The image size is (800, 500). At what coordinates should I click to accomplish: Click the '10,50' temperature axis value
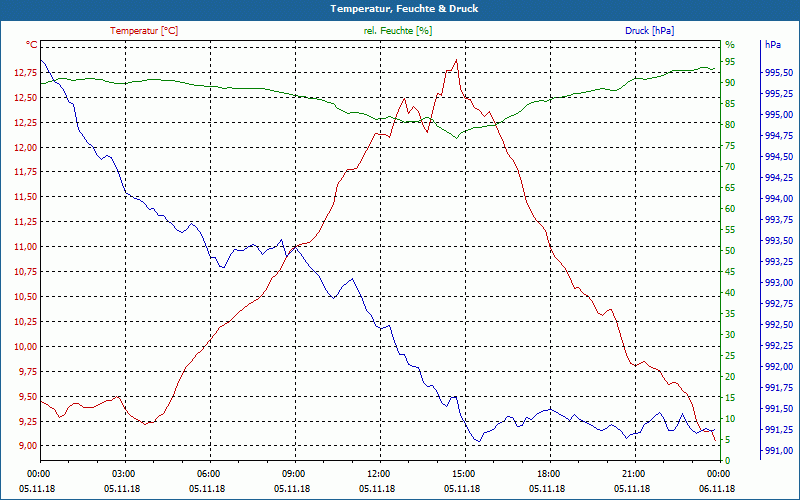click(26, 297)
